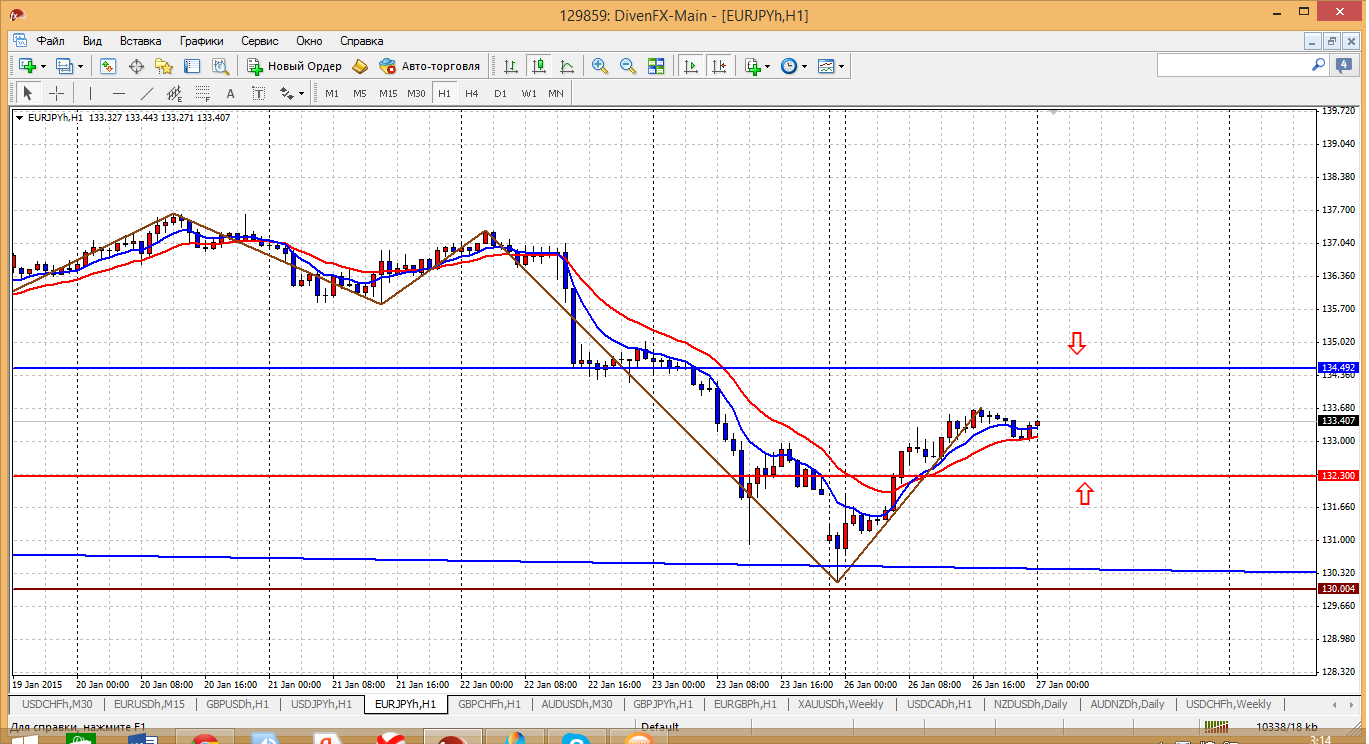Image resolution: width=1369 pixels, height=744 pixels.
Task: Select the Trendline drawing tool
Action: (x=147, y=93)
